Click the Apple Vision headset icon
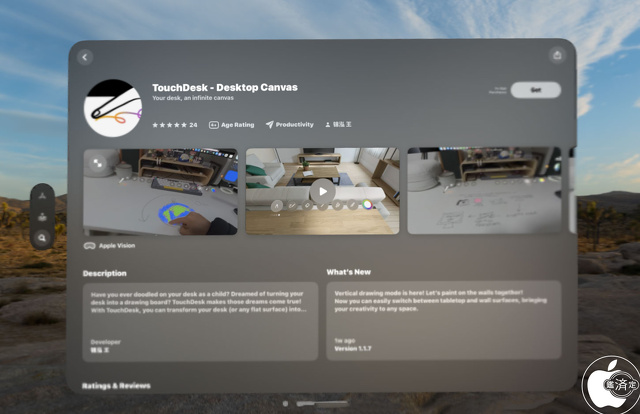This screenshot has width=640, height=414. click(89, 246)
